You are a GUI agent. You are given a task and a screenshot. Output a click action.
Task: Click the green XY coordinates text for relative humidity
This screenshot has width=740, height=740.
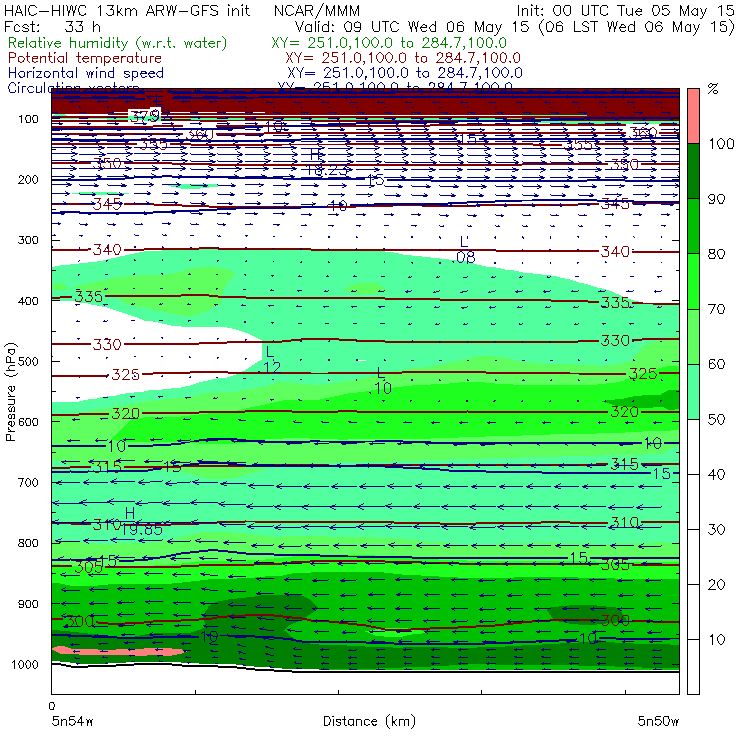[x=389, y=43]
